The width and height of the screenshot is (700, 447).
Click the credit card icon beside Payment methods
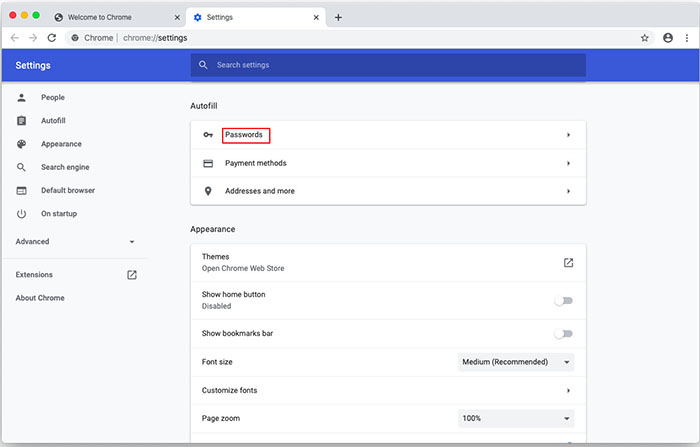click(x=208, y=163)
